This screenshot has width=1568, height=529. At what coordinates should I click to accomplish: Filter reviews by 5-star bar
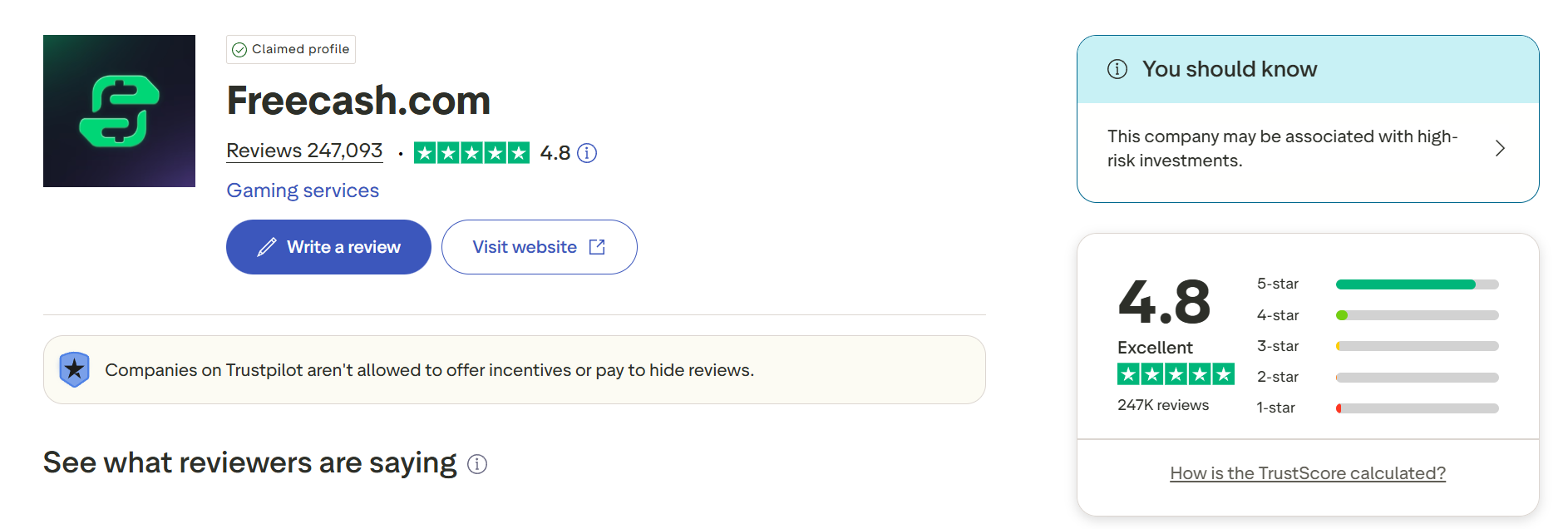coord(1417,284)
